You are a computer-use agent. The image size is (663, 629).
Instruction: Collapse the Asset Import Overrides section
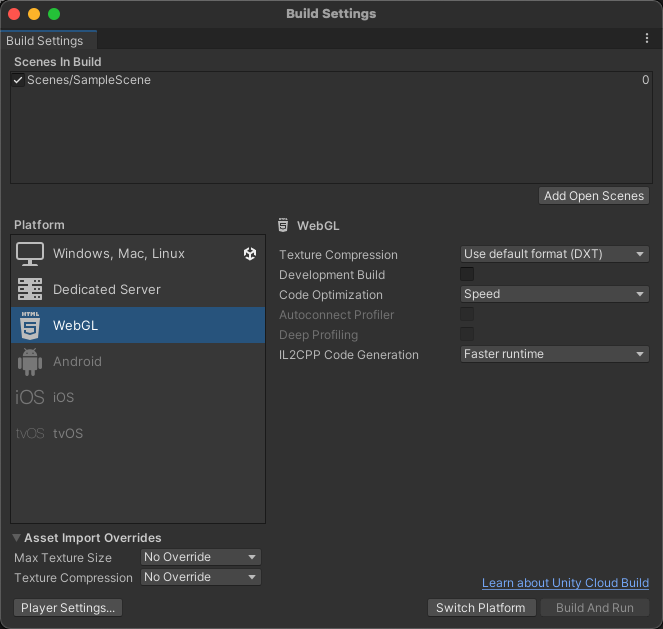pos(16,538)
